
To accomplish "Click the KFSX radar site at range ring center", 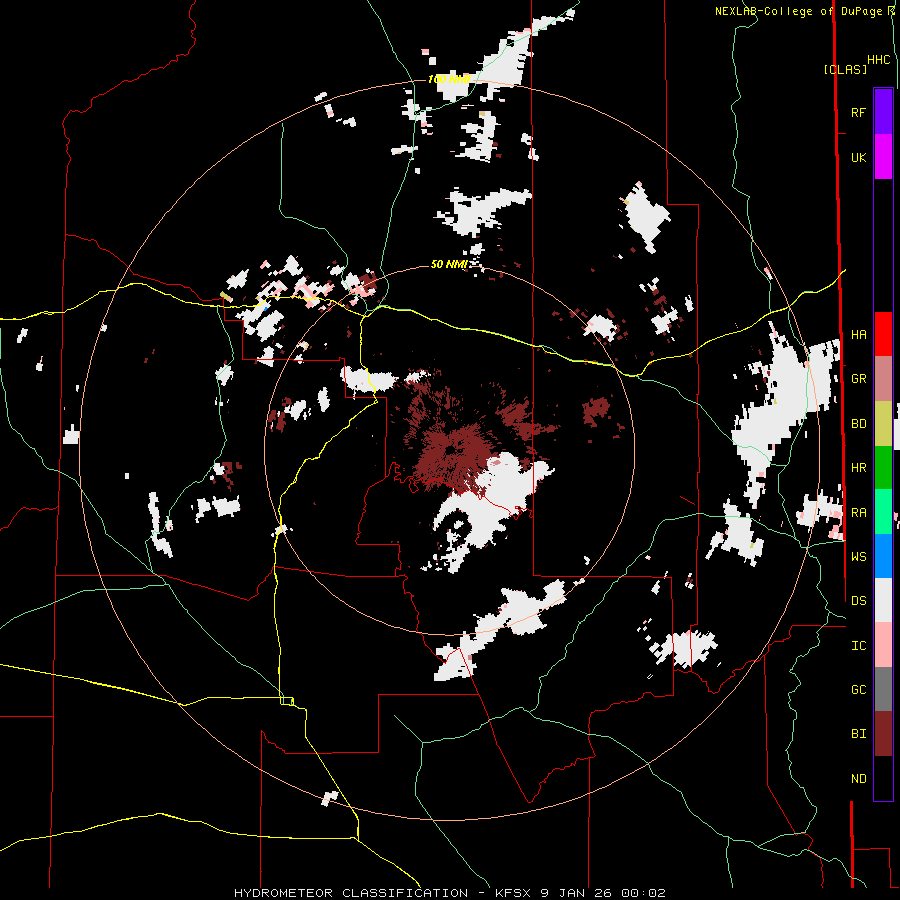I will (449, 451).
